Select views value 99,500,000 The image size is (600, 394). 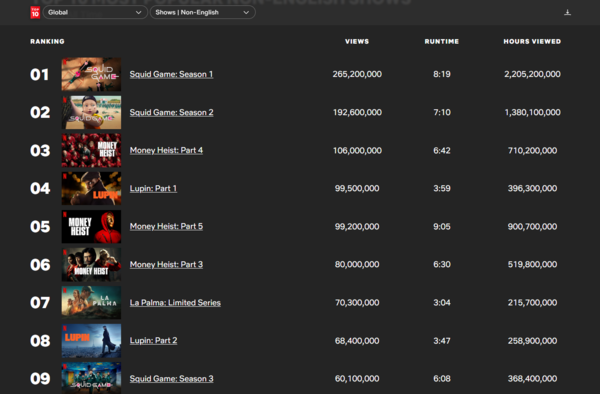pyautogui.click(x=357, y=189)
